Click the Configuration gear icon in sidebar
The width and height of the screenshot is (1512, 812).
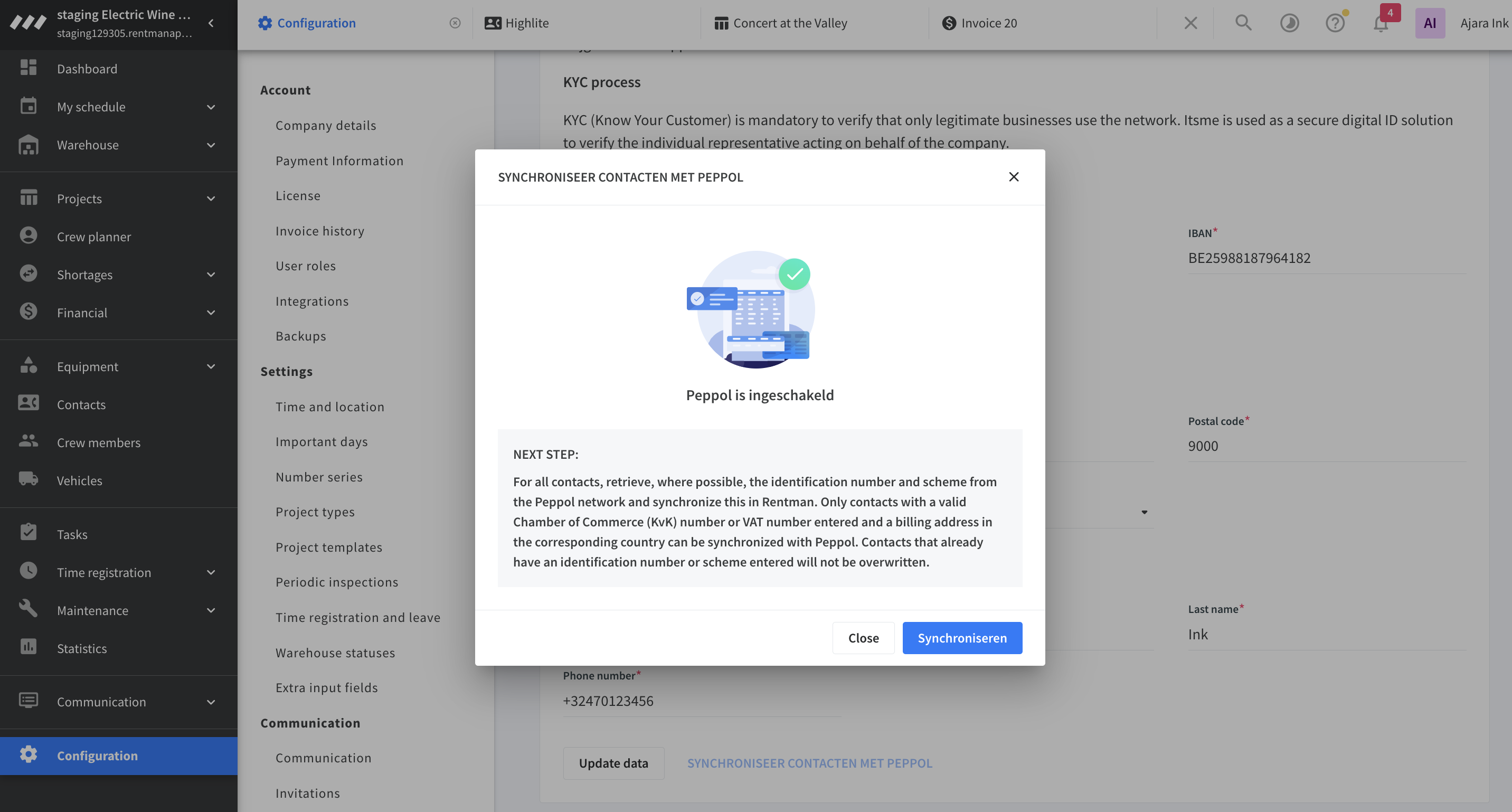28,755
